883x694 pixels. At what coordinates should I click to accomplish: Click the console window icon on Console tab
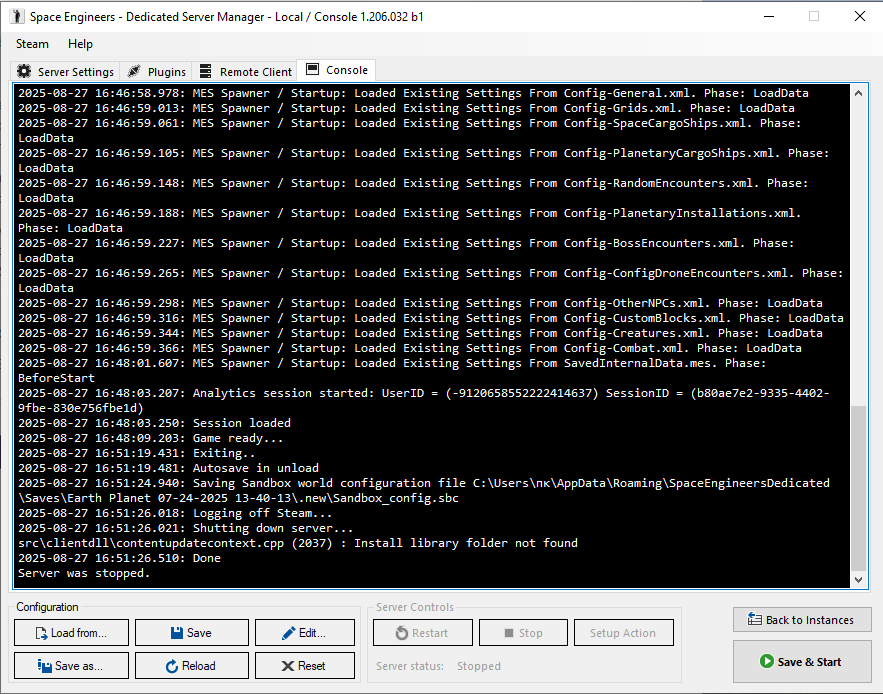312,69
